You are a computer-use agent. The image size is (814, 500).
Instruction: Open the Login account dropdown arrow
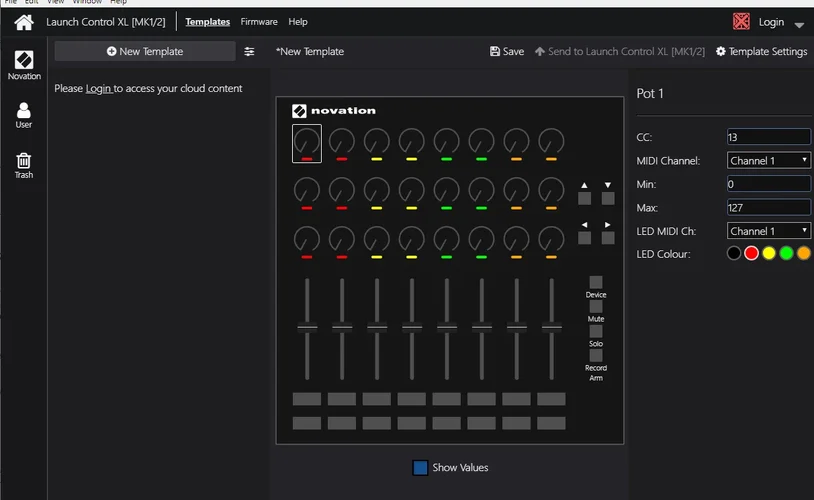(798, 23)
